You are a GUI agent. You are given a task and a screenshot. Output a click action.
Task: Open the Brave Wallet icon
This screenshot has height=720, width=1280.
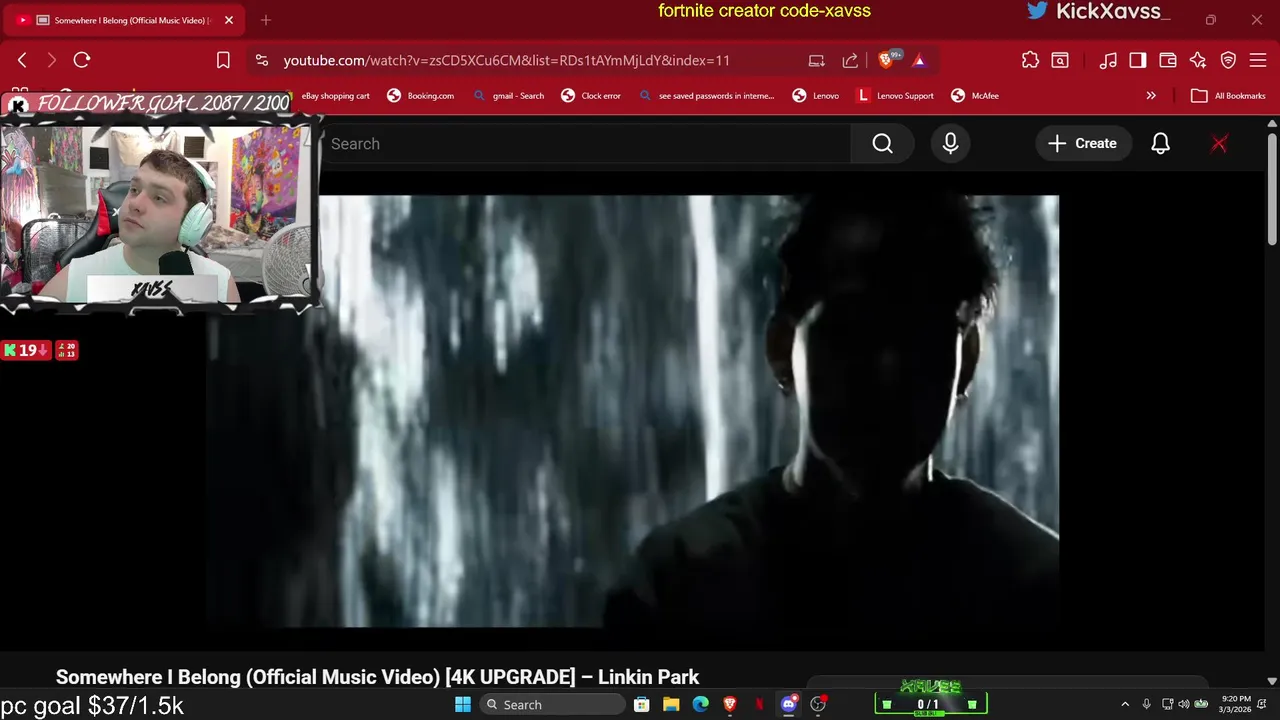coord(1168,60)
